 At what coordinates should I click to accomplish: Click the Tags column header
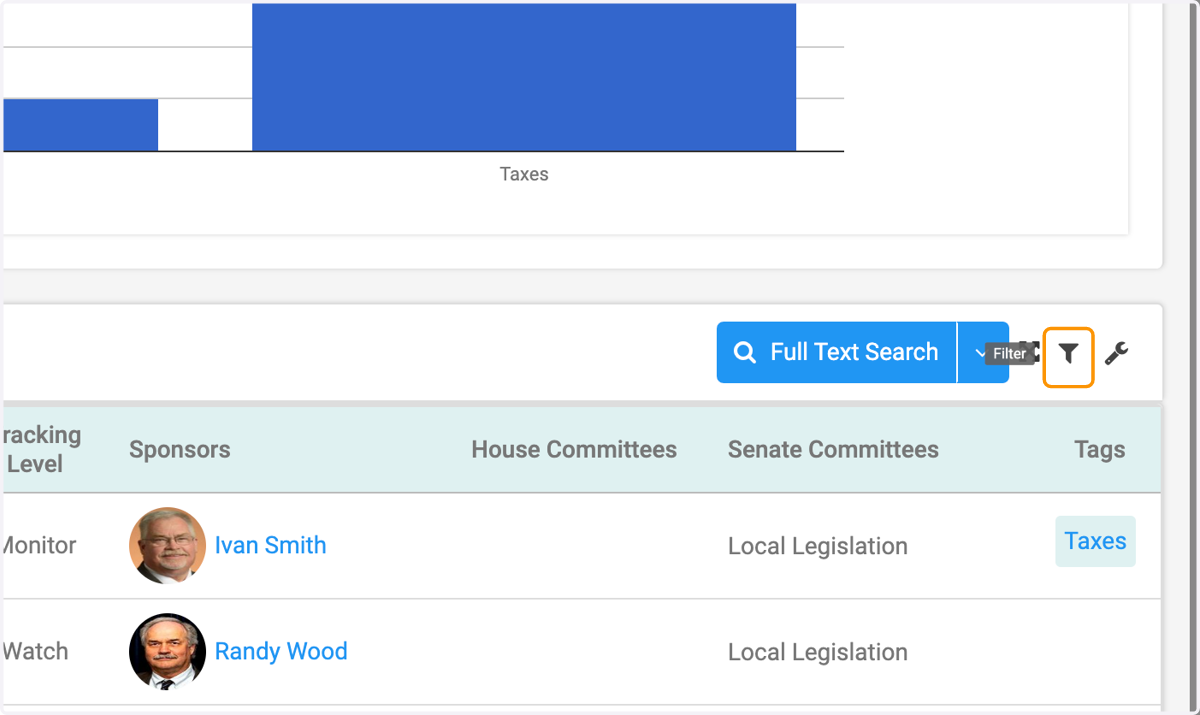(1099, 450)
